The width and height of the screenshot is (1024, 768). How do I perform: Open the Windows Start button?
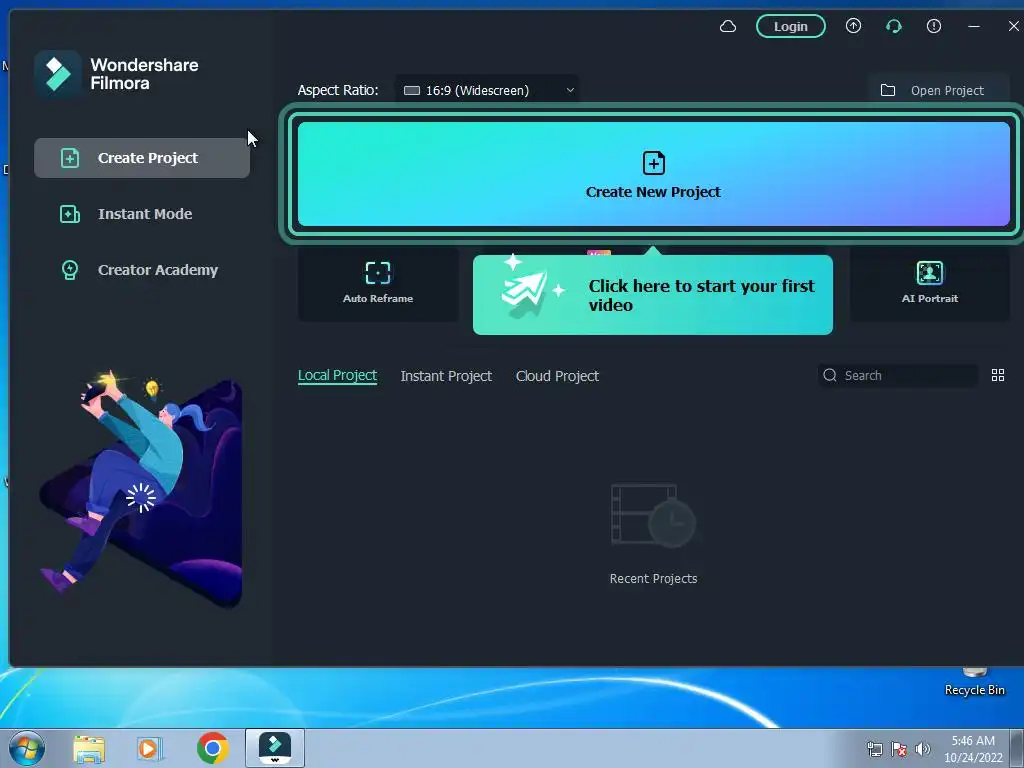pos(26,748)
